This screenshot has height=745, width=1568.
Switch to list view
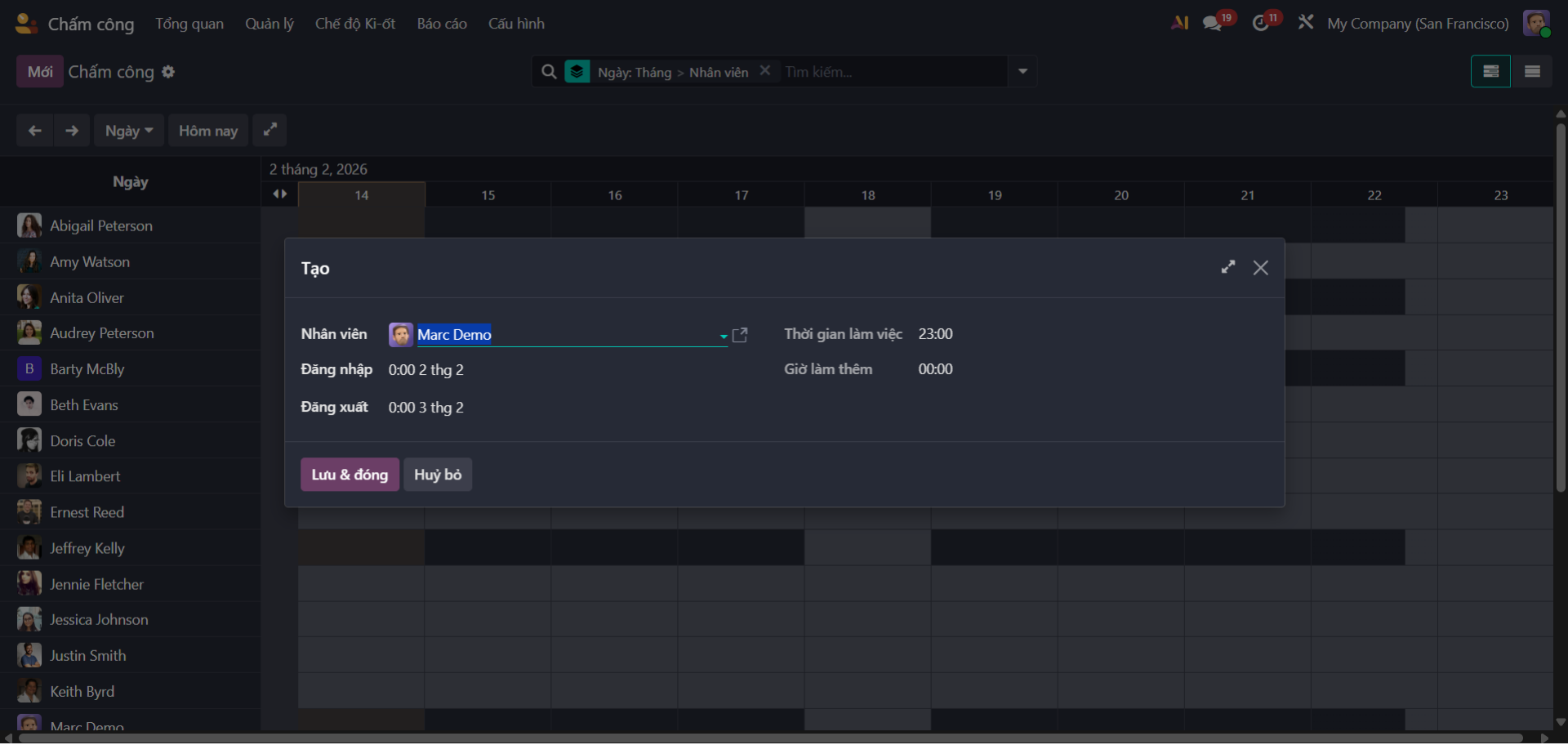pyautogui.click(x=1532, y=72)
